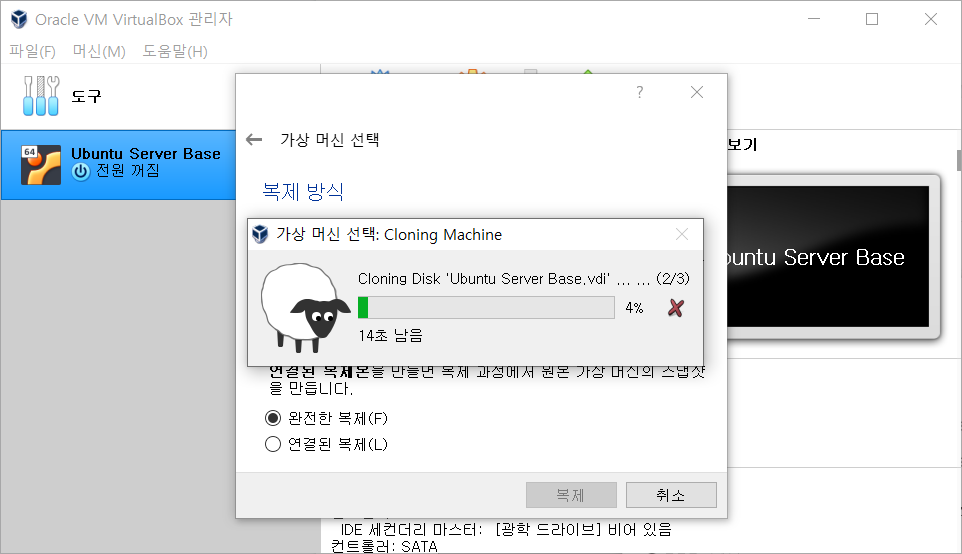Screen dimensions: 962x554
Task: Click the 4% progress percentage text
Action: coord(634,307)
